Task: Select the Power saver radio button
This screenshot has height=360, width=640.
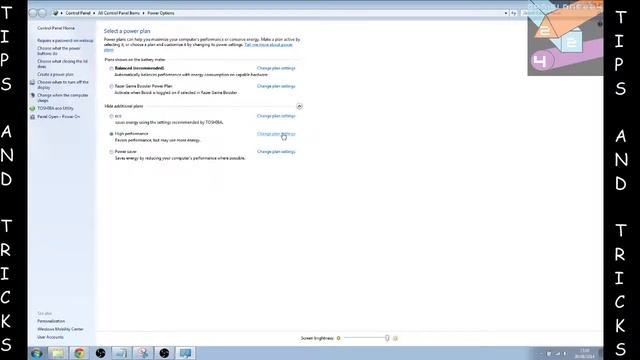Action: (111, 152)
